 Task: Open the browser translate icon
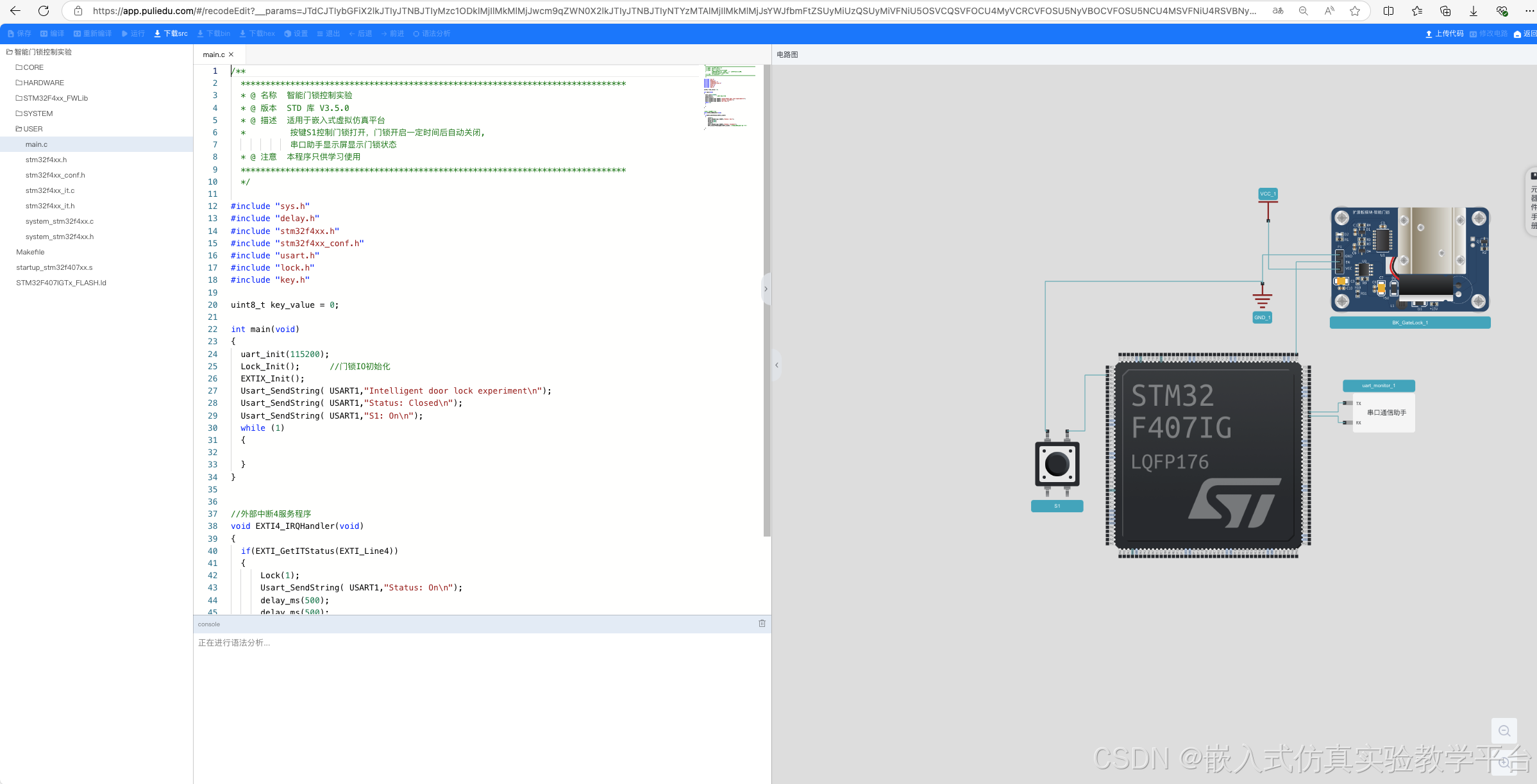(x=1278, y=11)
